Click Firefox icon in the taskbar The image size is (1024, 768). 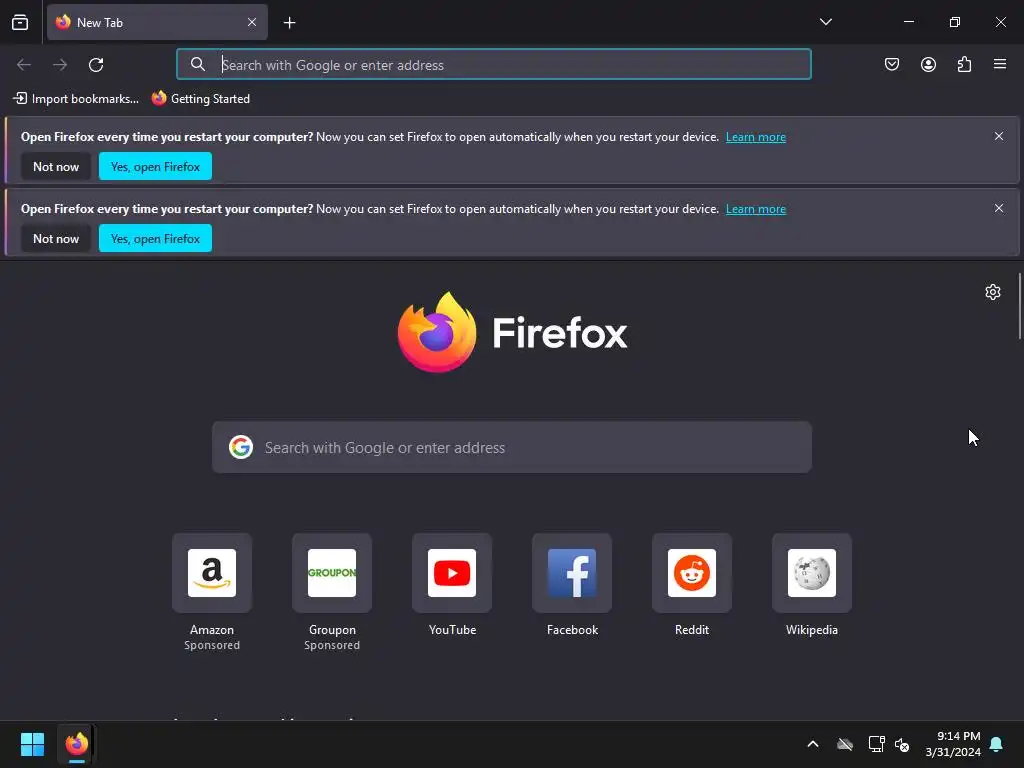pyautogui.click(x=76, y=744)
